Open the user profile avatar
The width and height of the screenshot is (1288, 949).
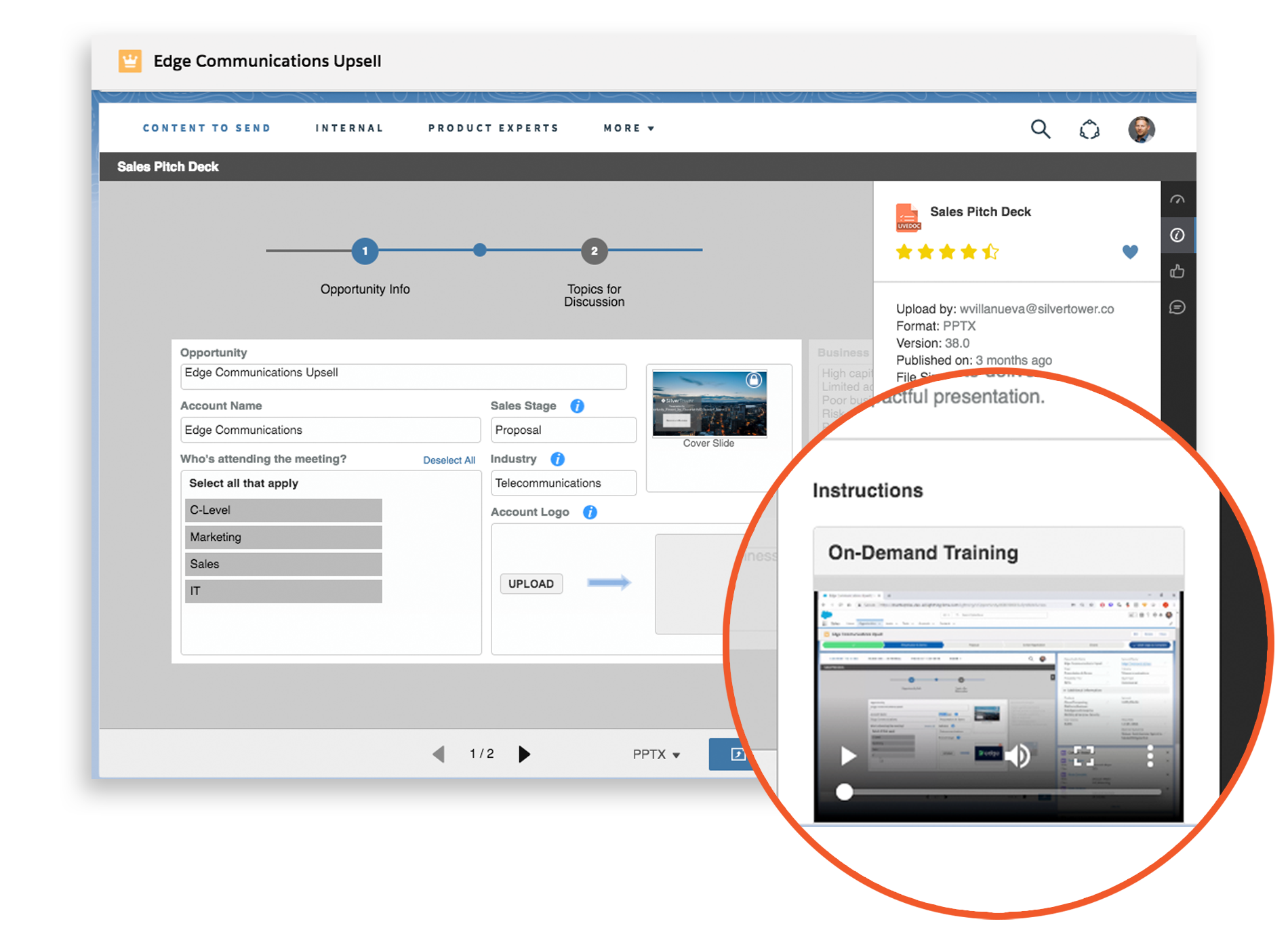(x=1142, y=129)
